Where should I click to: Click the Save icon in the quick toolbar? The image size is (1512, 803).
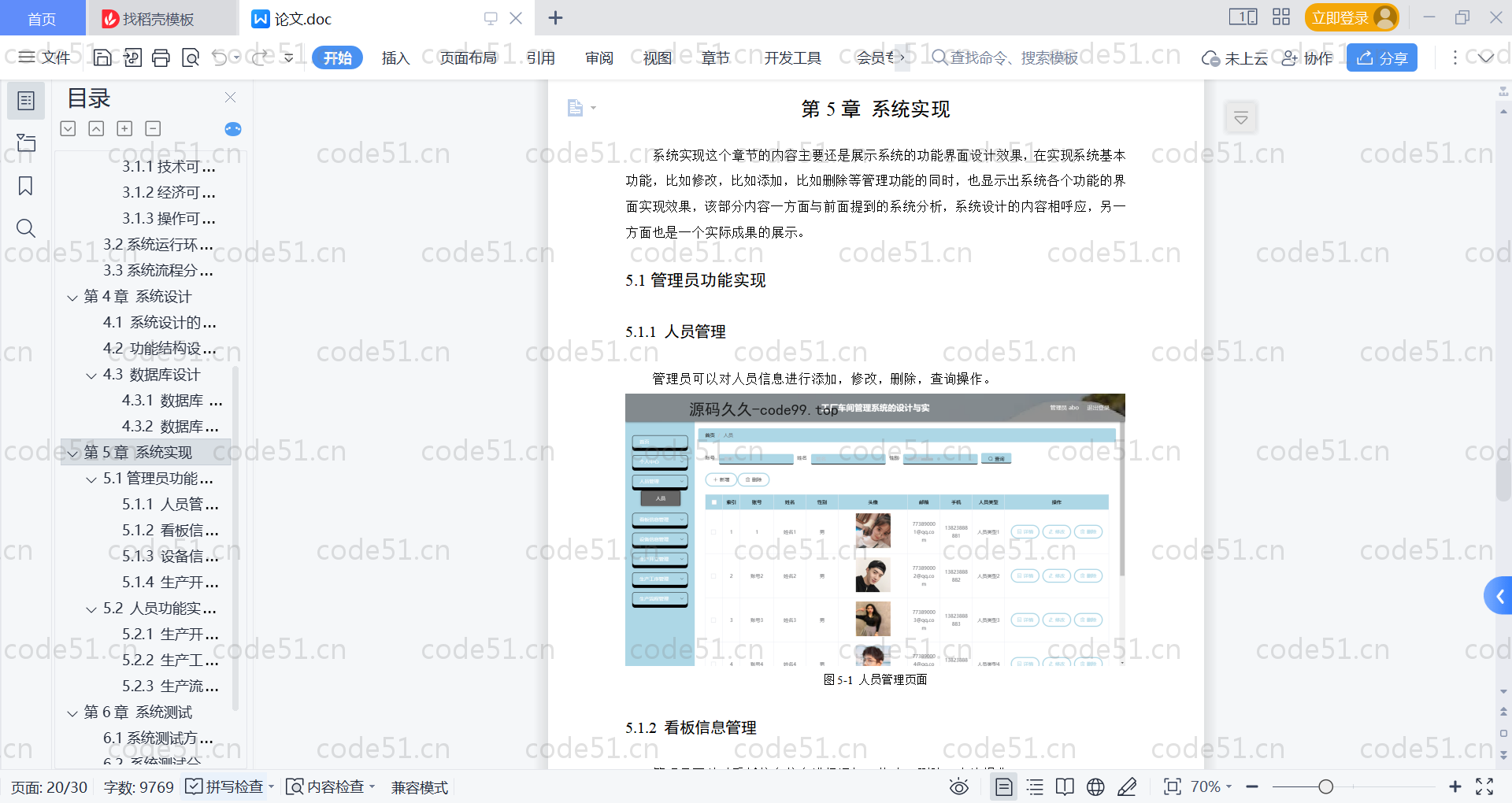point(102,57)
